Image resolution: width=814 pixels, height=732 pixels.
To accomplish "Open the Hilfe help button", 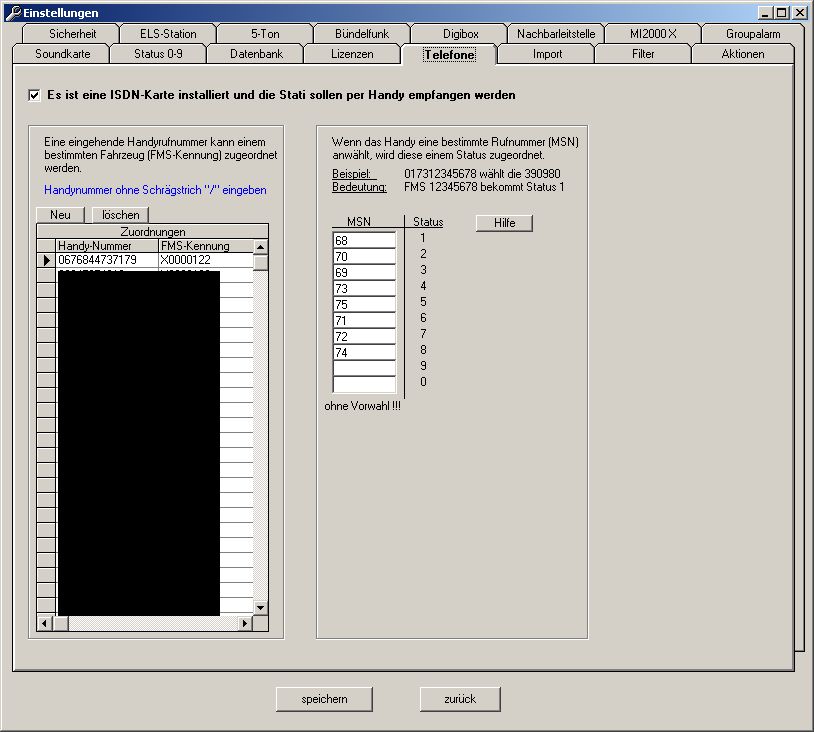I will pos(504,223).
